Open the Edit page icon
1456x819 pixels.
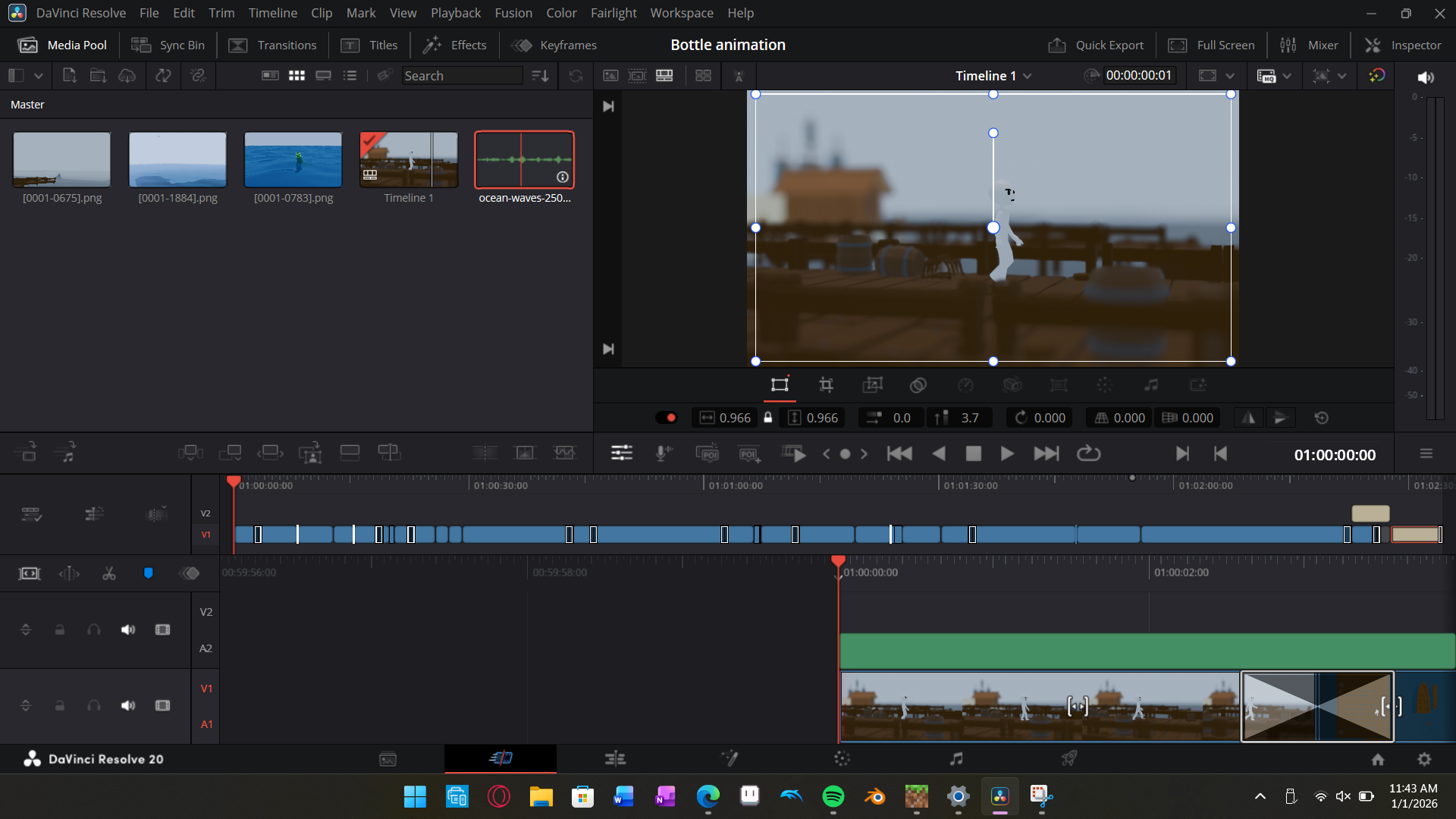pos(615,758)
